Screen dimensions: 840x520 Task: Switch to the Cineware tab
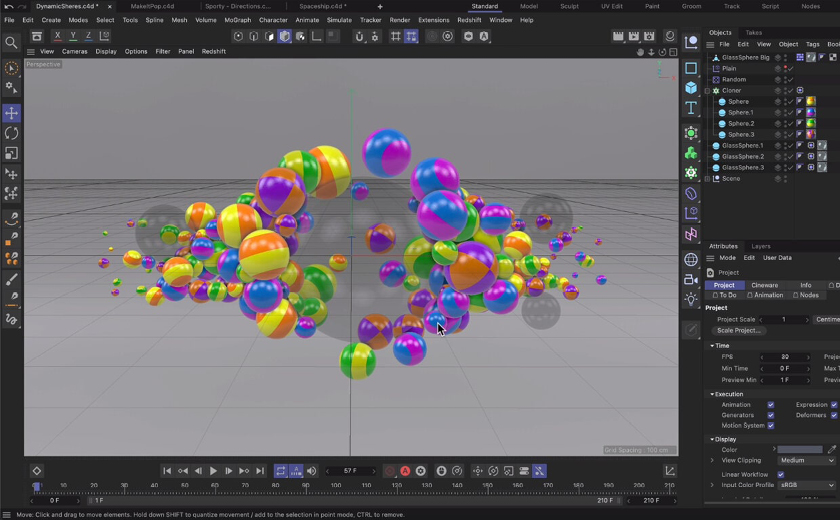tap(764, 285)
